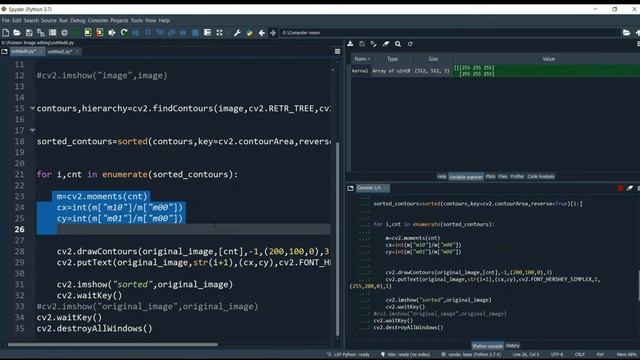The image size is (640, 360).
Task: Remove all variables eraser icon
Action: [386, 44]
